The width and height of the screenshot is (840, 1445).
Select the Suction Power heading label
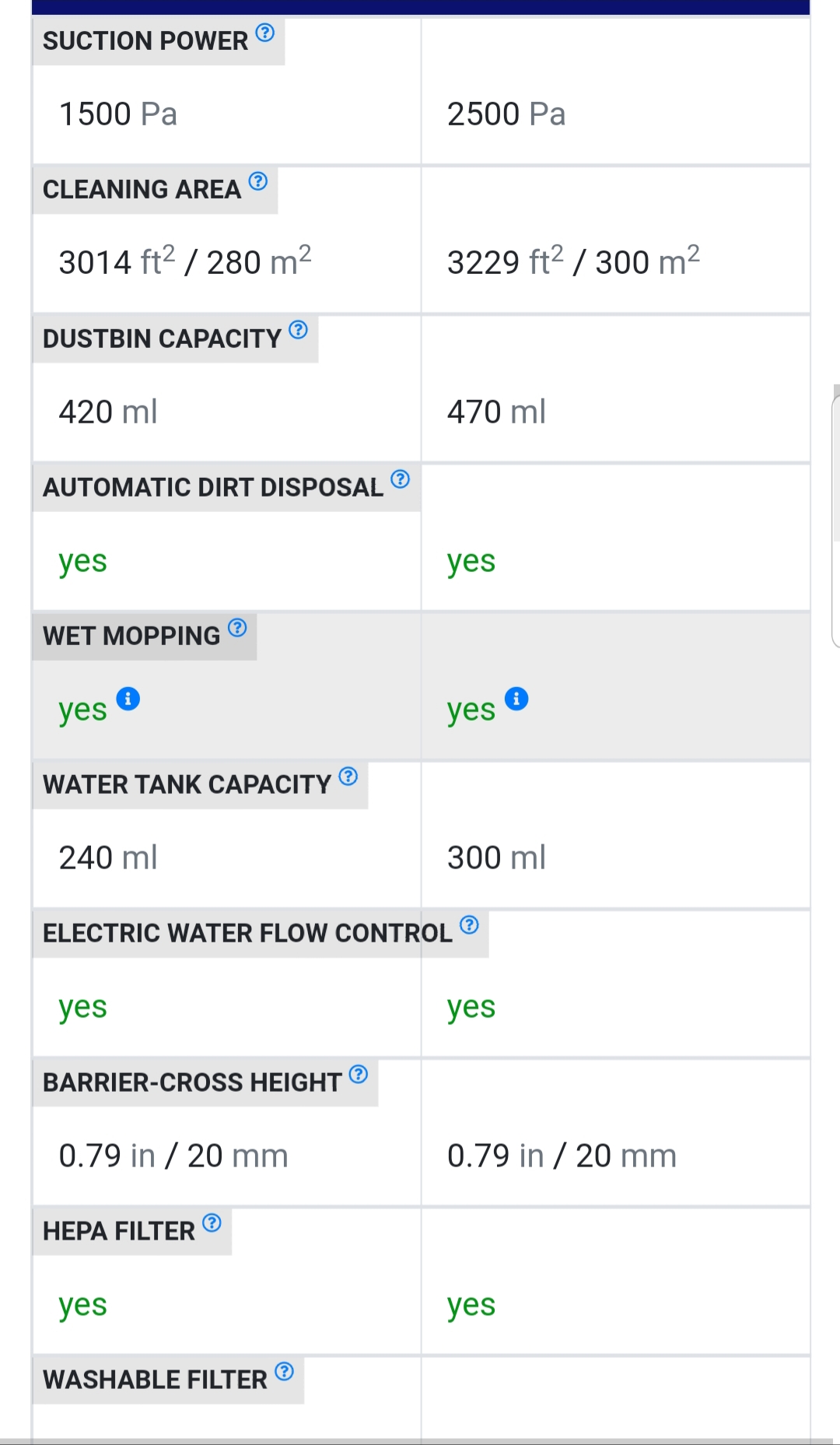pos(145,40)
